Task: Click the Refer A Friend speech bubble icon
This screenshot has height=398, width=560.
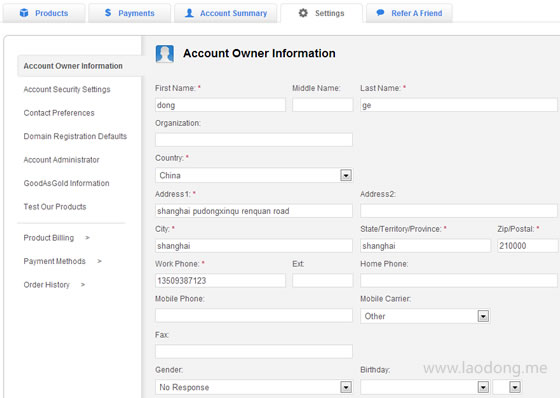Action: coord(380,13)
